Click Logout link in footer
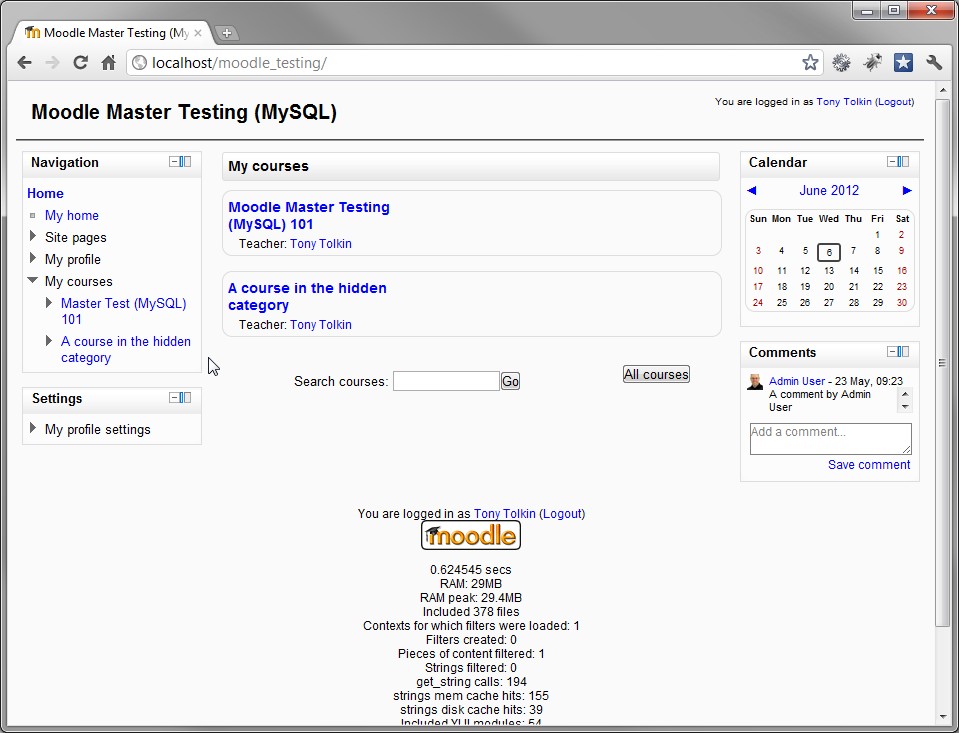959x733 pixels. click(x=562, y=513)
